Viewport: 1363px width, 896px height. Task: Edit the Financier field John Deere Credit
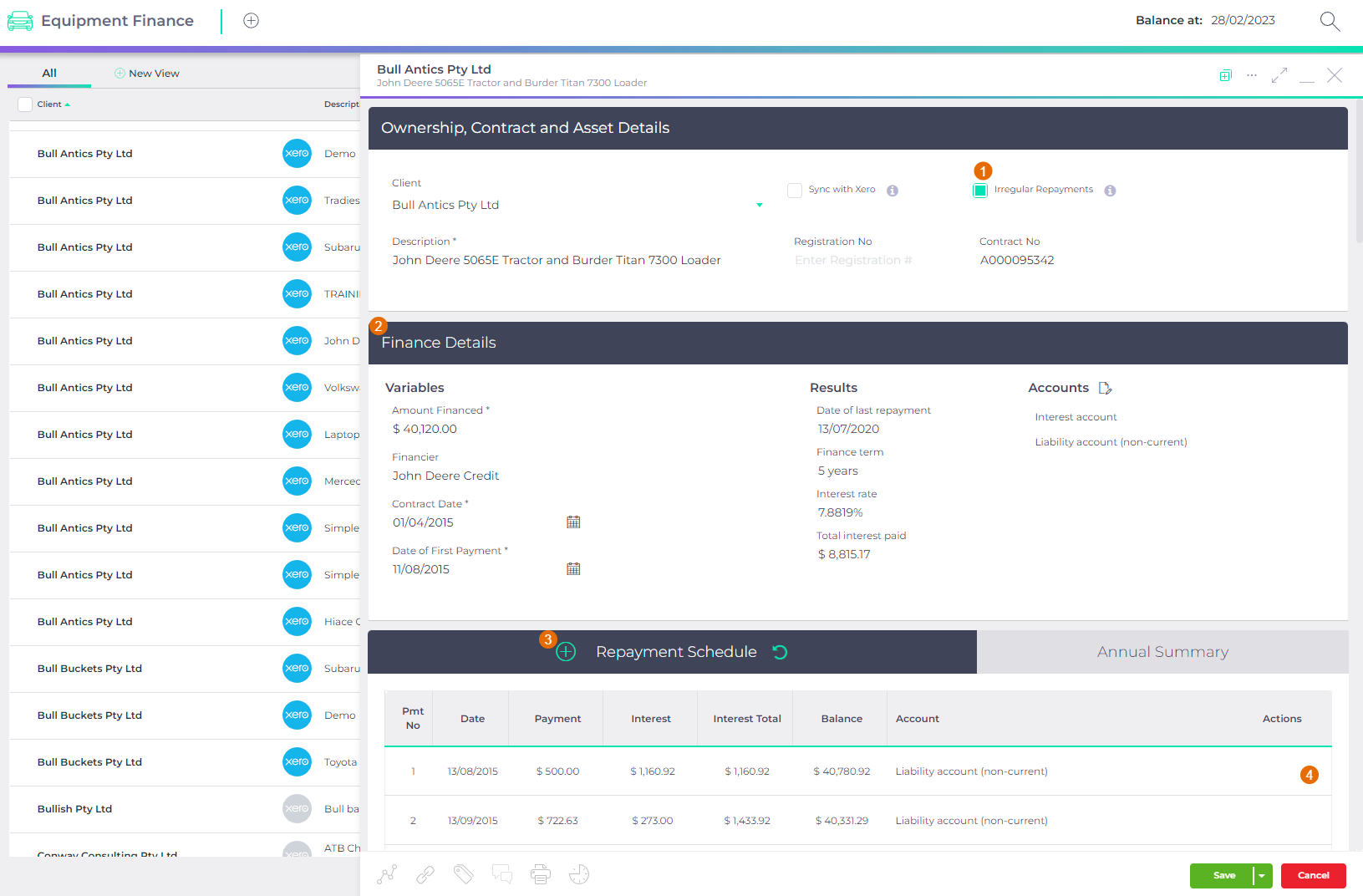tap(445, 476)
